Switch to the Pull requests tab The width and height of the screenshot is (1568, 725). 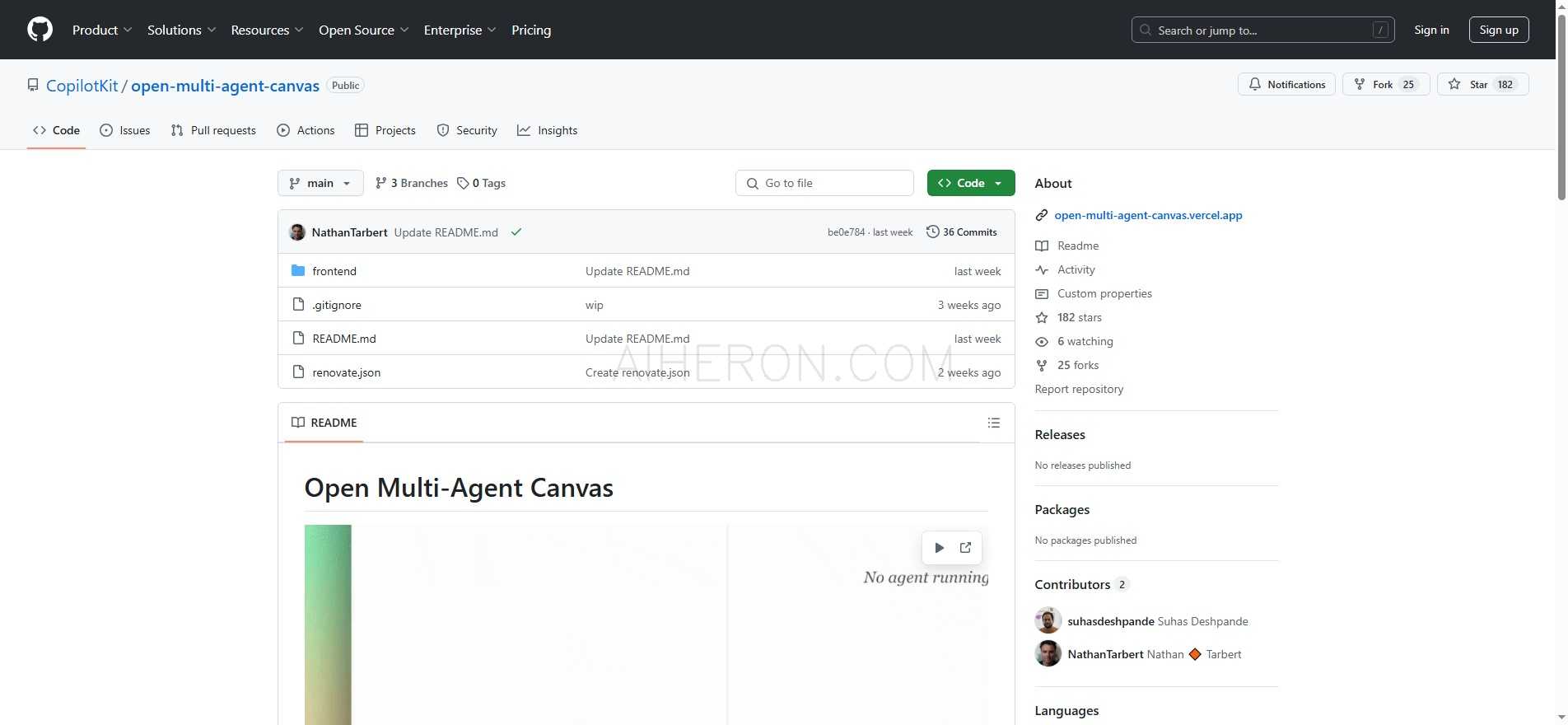pos(213,130)
